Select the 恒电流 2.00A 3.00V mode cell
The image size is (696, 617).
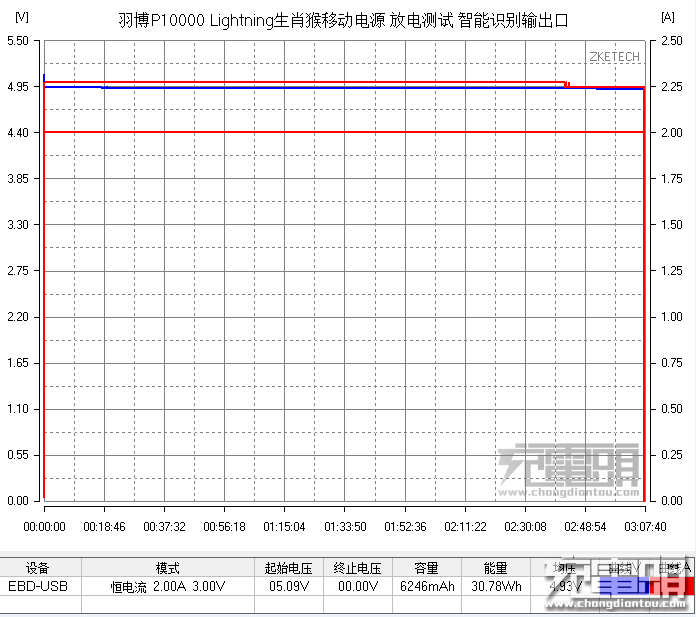point(168,587)
